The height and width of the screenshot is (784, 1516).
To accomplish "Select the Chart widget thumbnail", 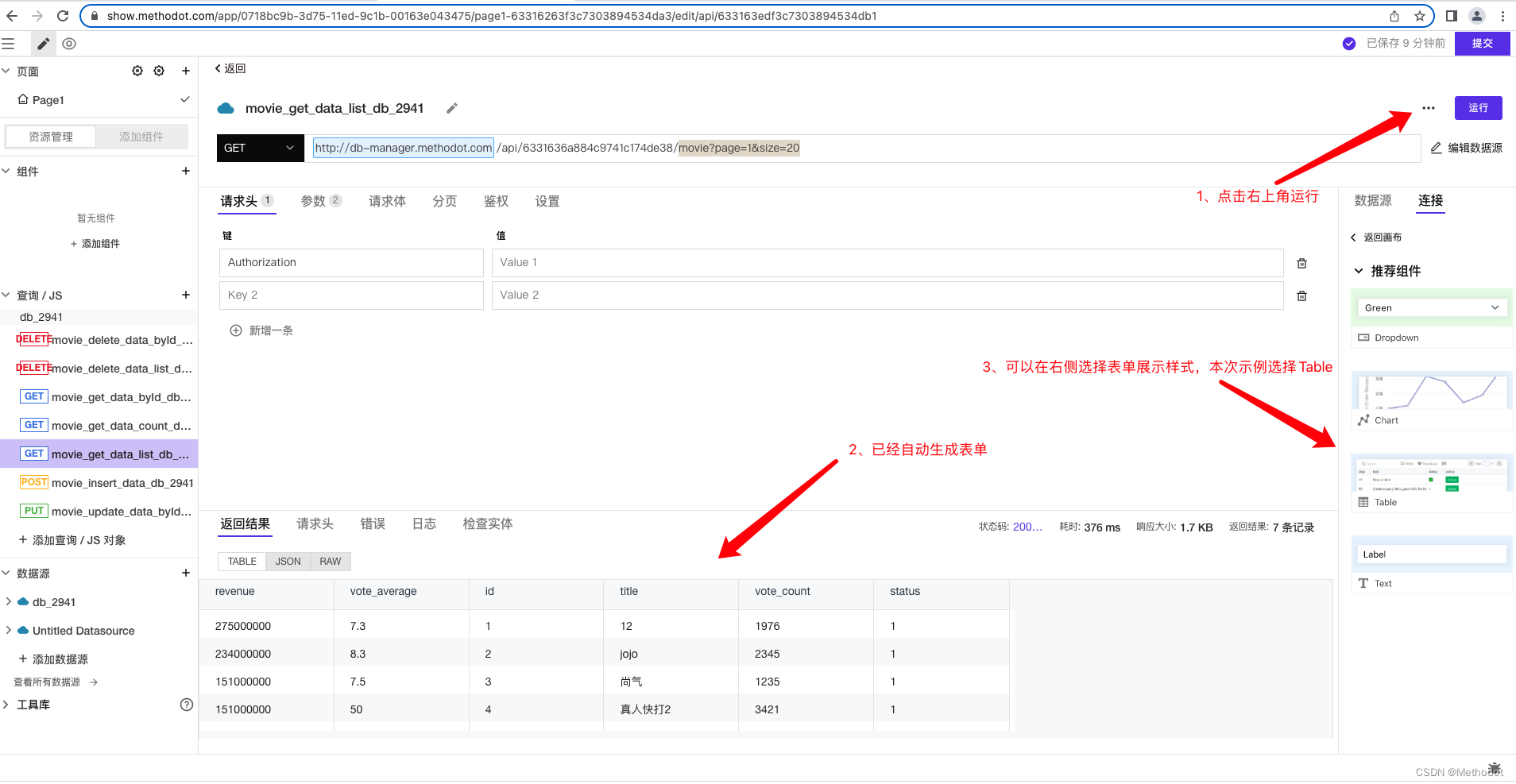I will [x=1431, y=400].
